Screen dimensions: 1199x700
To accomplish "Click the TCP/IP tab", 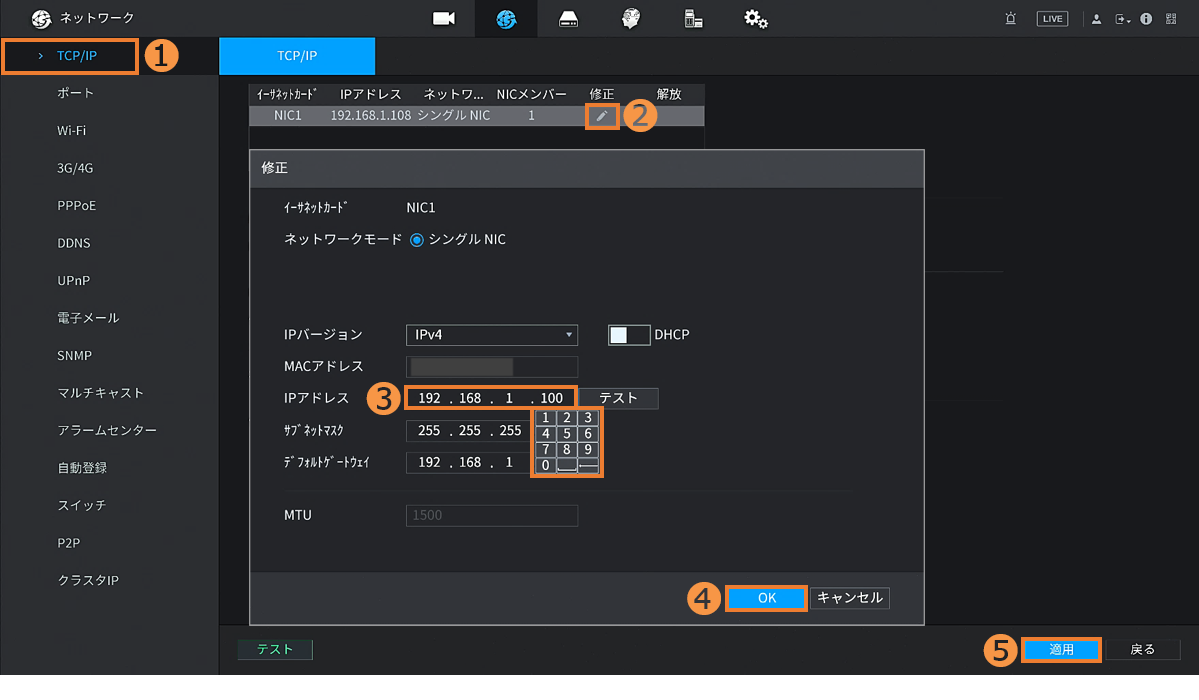I will 297,56.
